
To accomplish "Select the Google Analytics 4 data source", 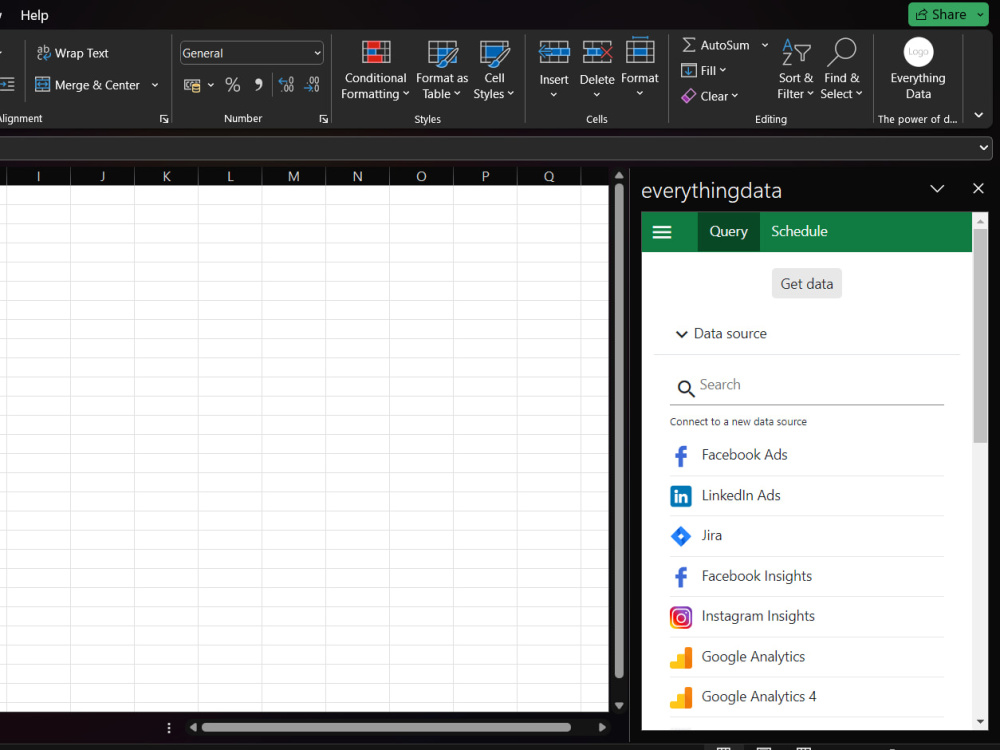I will tap(807, 697).
